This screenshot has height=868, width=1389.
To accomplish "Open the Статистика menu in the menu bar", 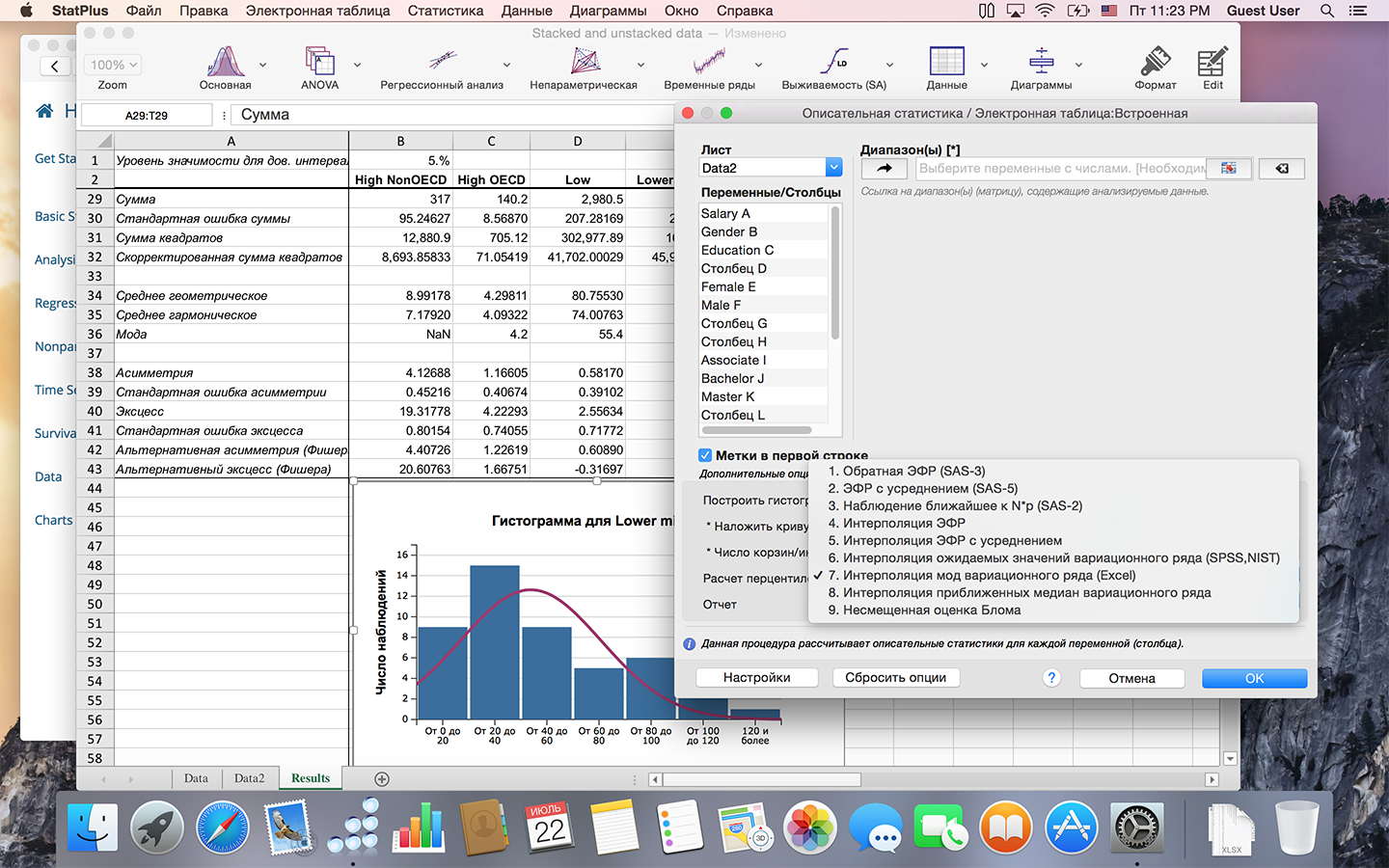I will 445,11.
